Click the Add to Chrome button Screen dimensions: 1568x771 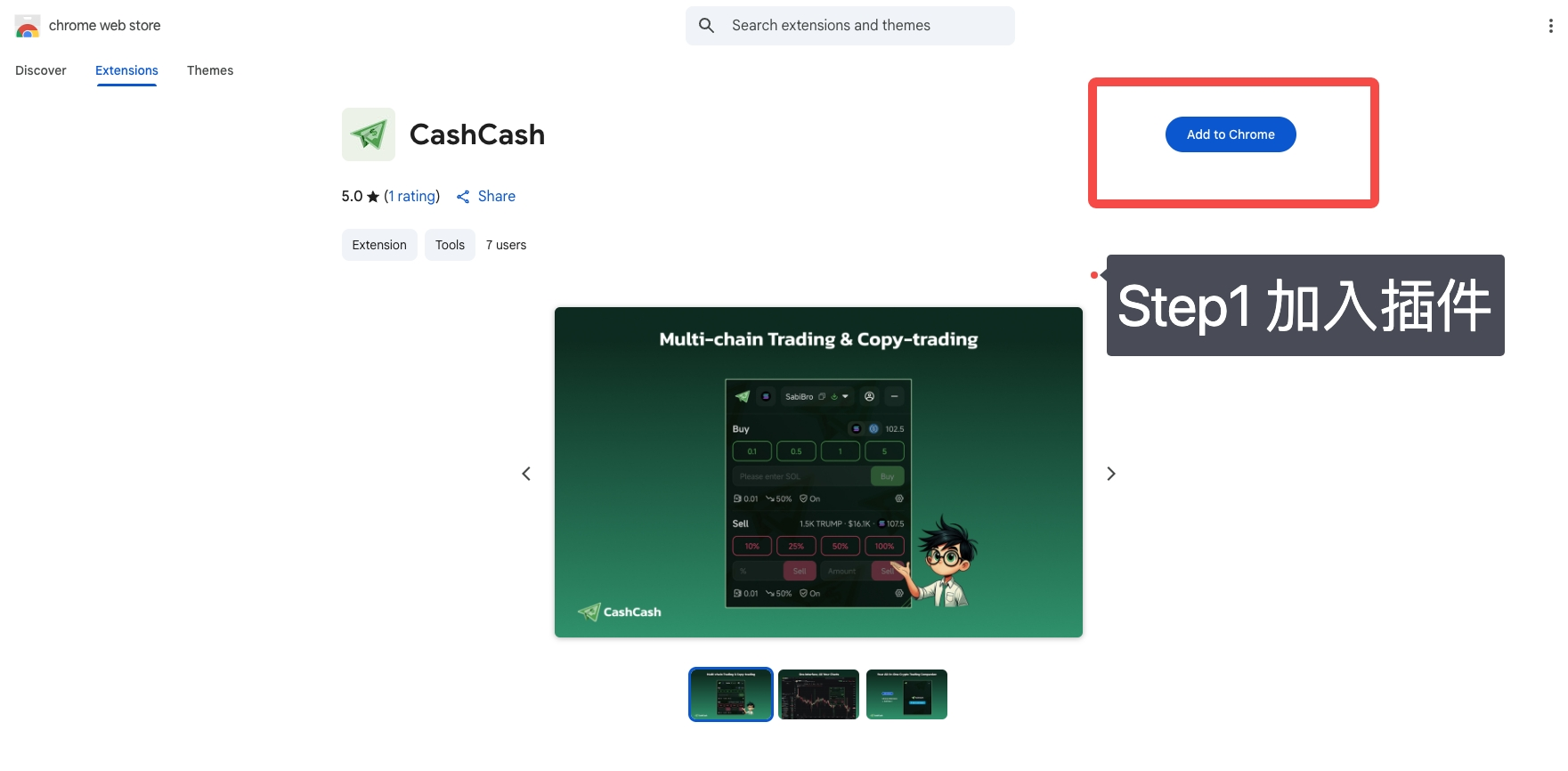(1231, 134)
